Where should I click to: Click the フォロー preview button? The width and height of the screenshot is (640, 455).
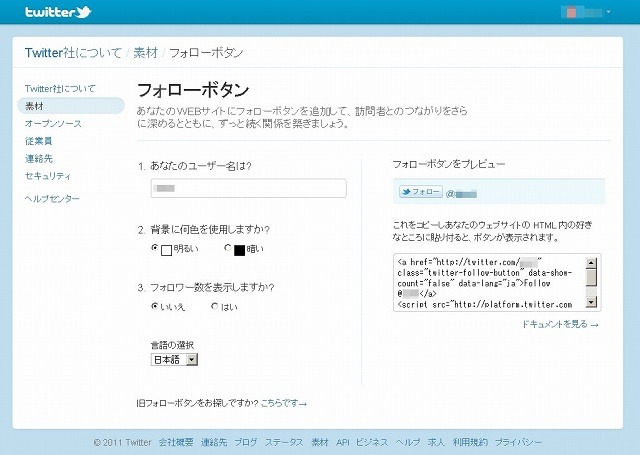[421, 191]
